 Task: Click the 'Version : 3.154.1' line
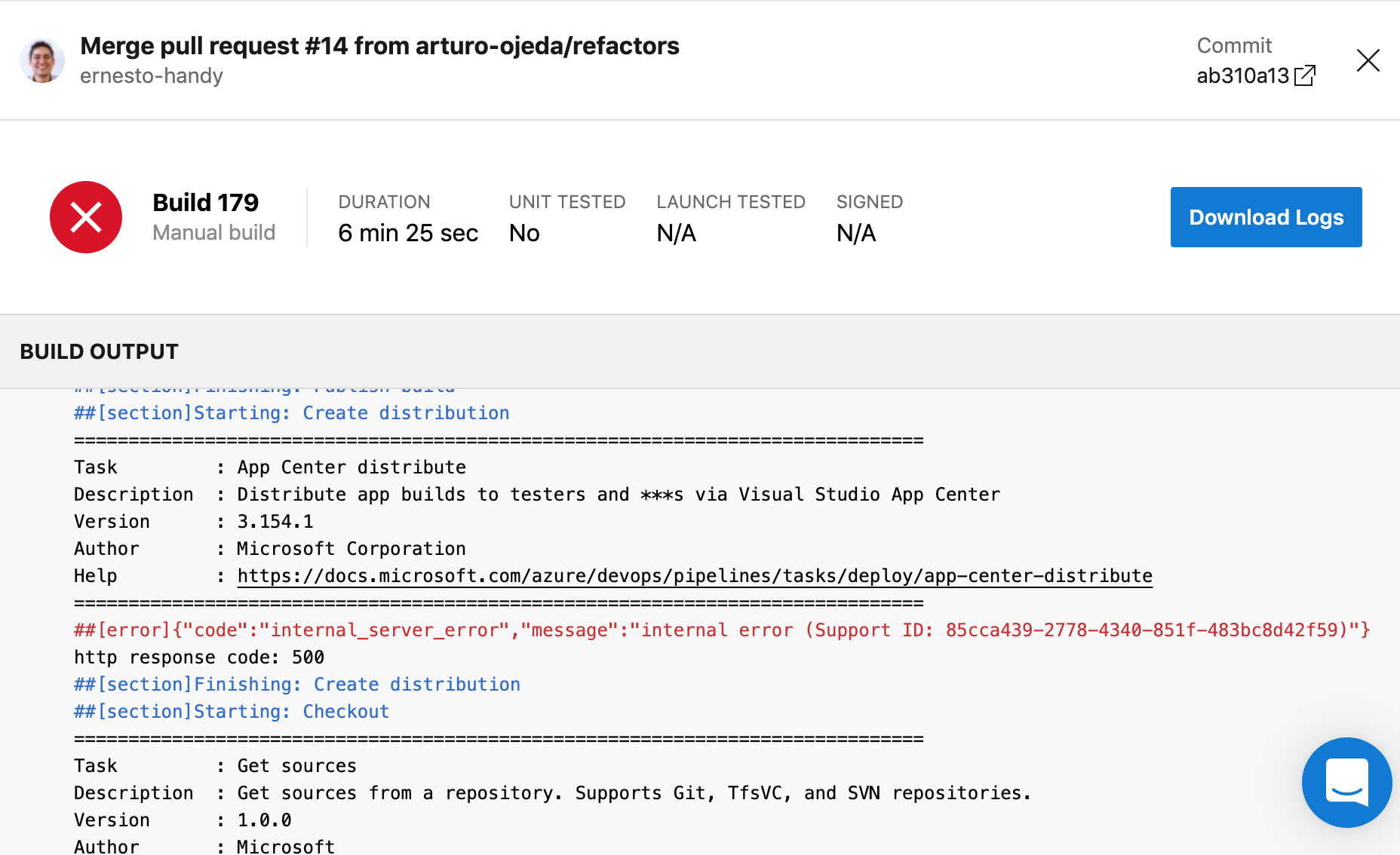pyautogui.click(x=194, y=522)
